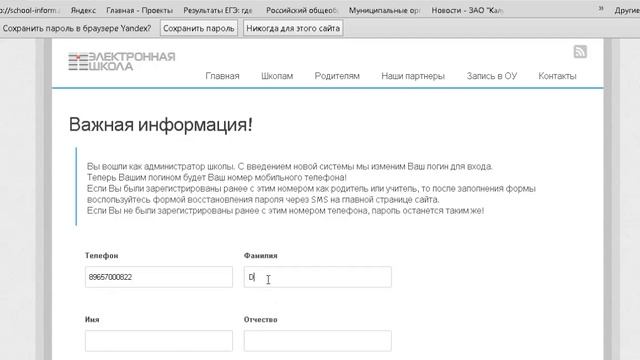Focus the Имя input field
The height and width of the screenshot is (360, 640).
point(159,341)
